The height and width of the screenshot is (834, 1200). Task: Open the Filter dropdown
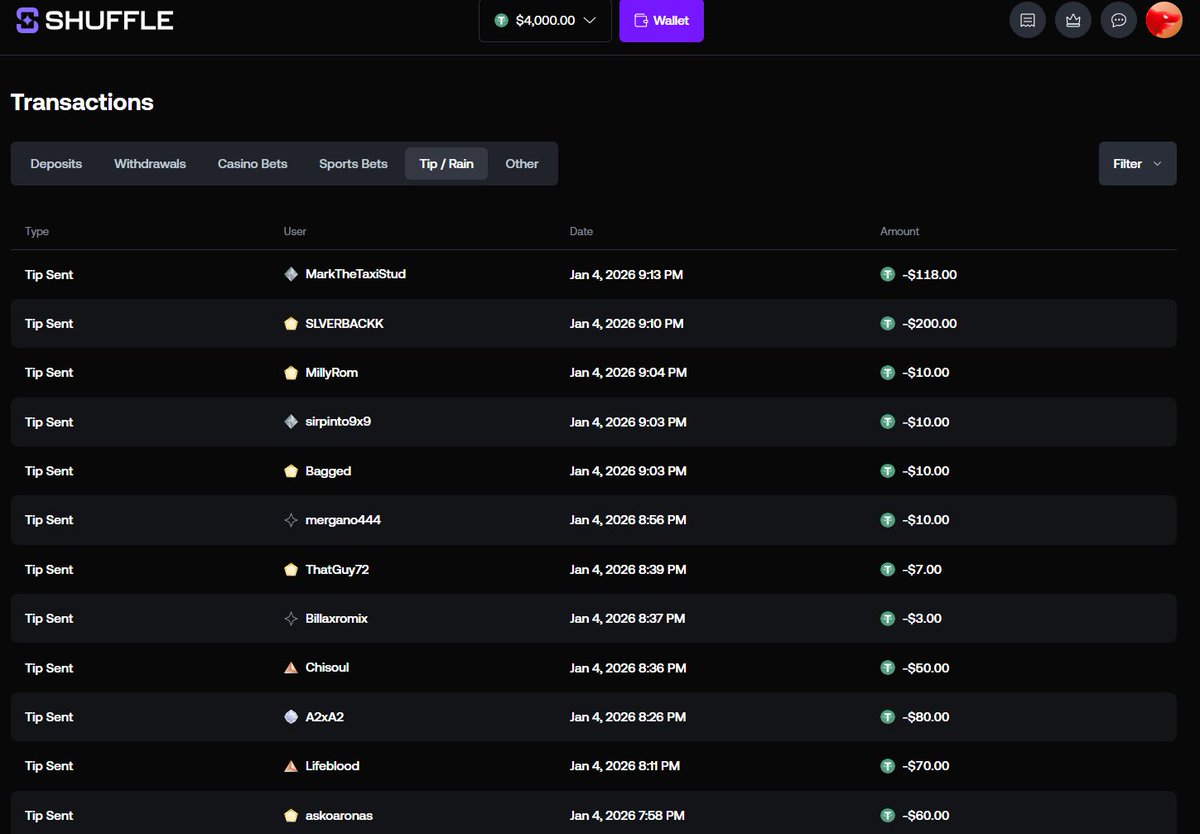(1136, 163)
